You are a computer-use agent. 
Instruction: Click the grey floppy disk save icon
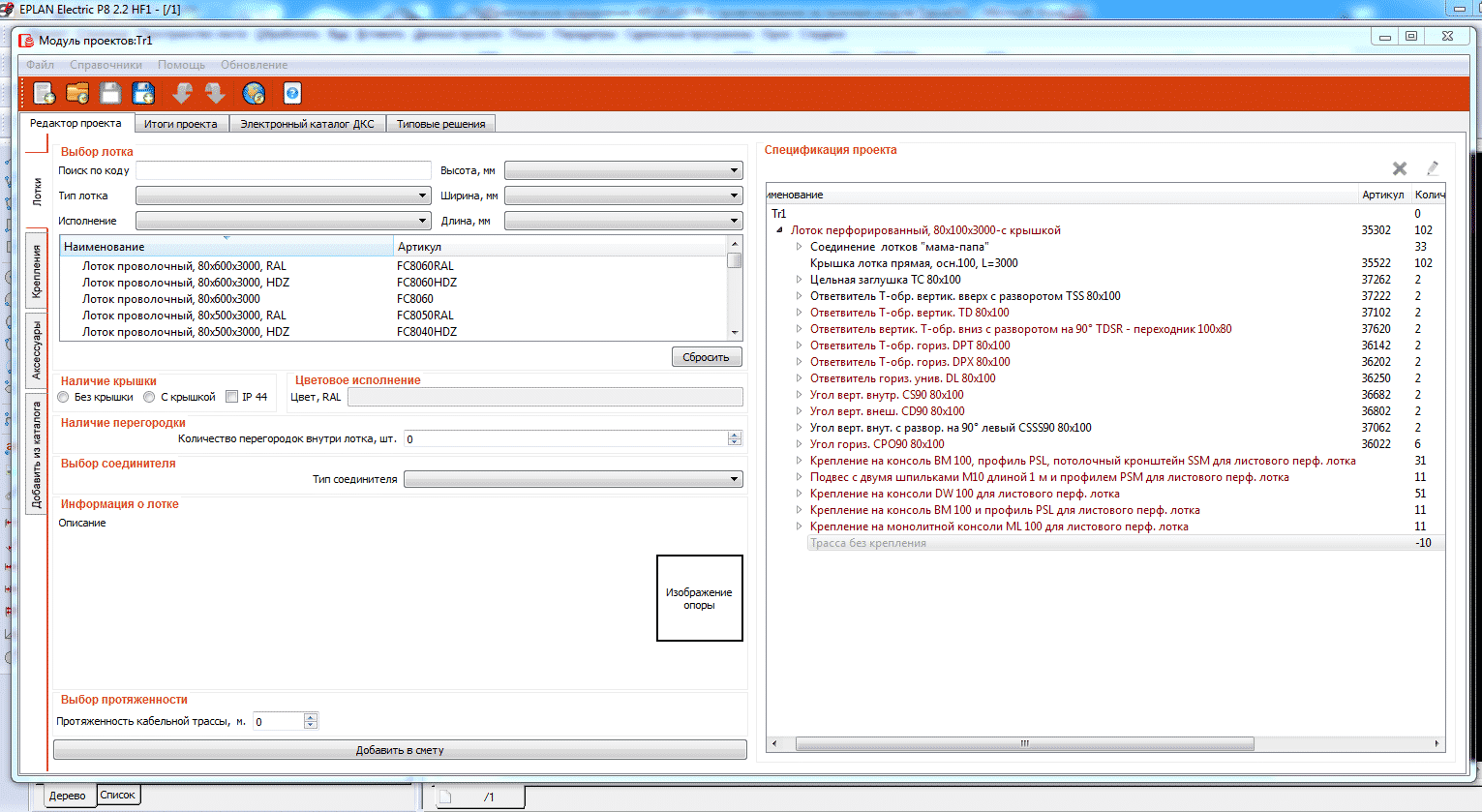[x=110, y=93]
